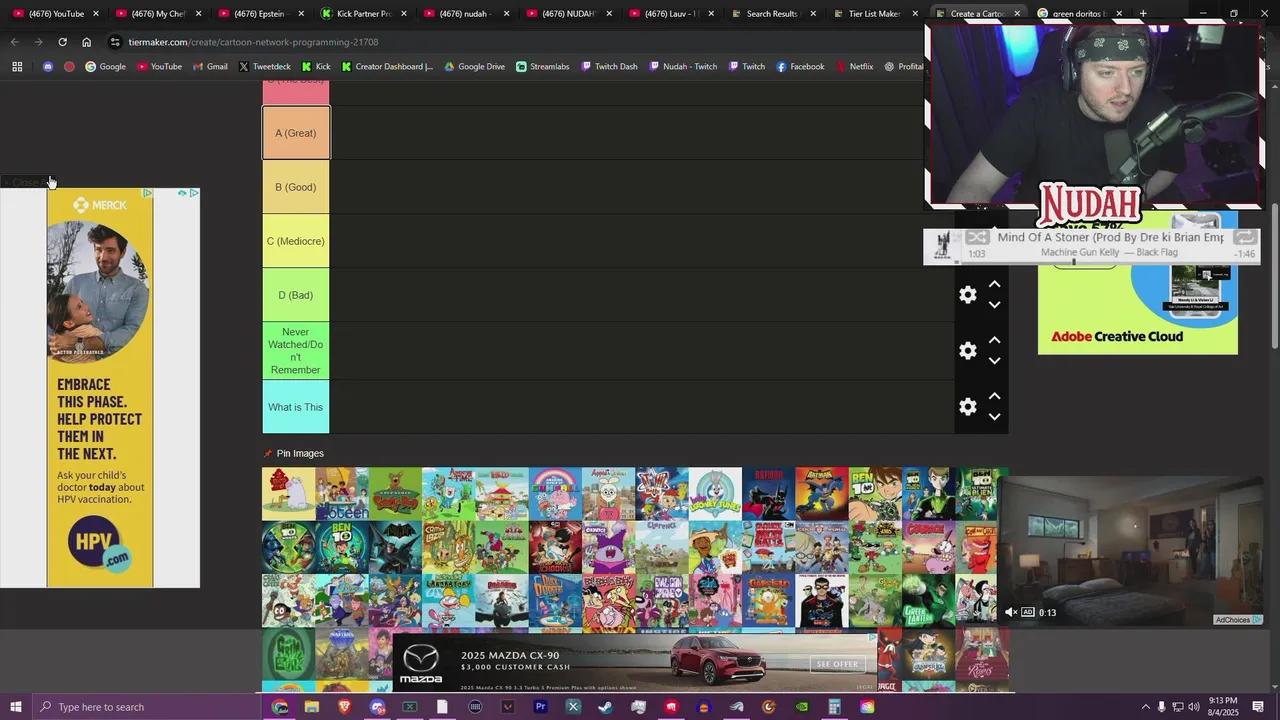Screen dimensions: 1280x720
Task: Click Never Watched/Don't Remember label
Action: (x=295, y=350)
